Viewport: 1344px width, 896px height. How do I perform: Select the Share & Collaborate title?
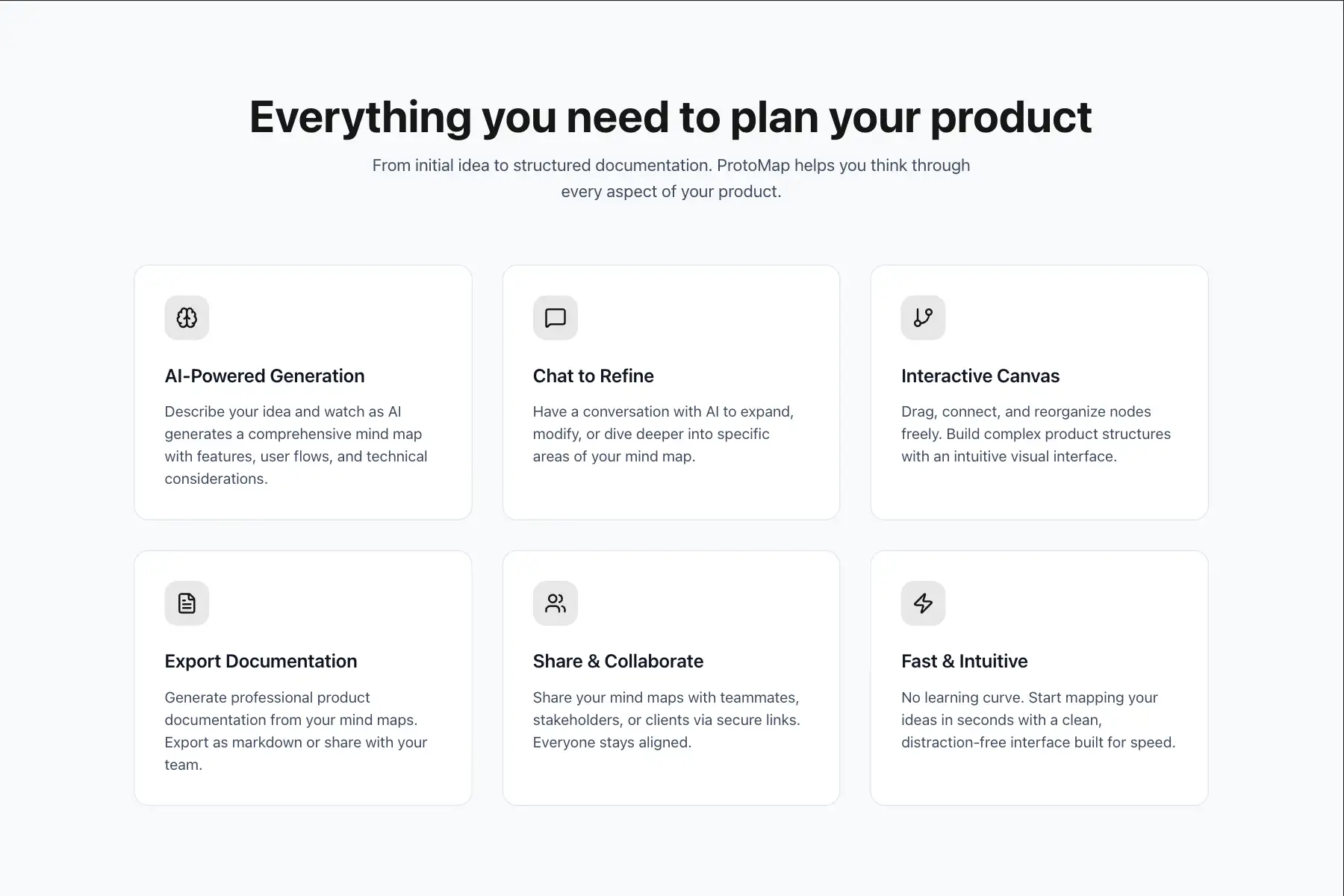tap(617, 661)
